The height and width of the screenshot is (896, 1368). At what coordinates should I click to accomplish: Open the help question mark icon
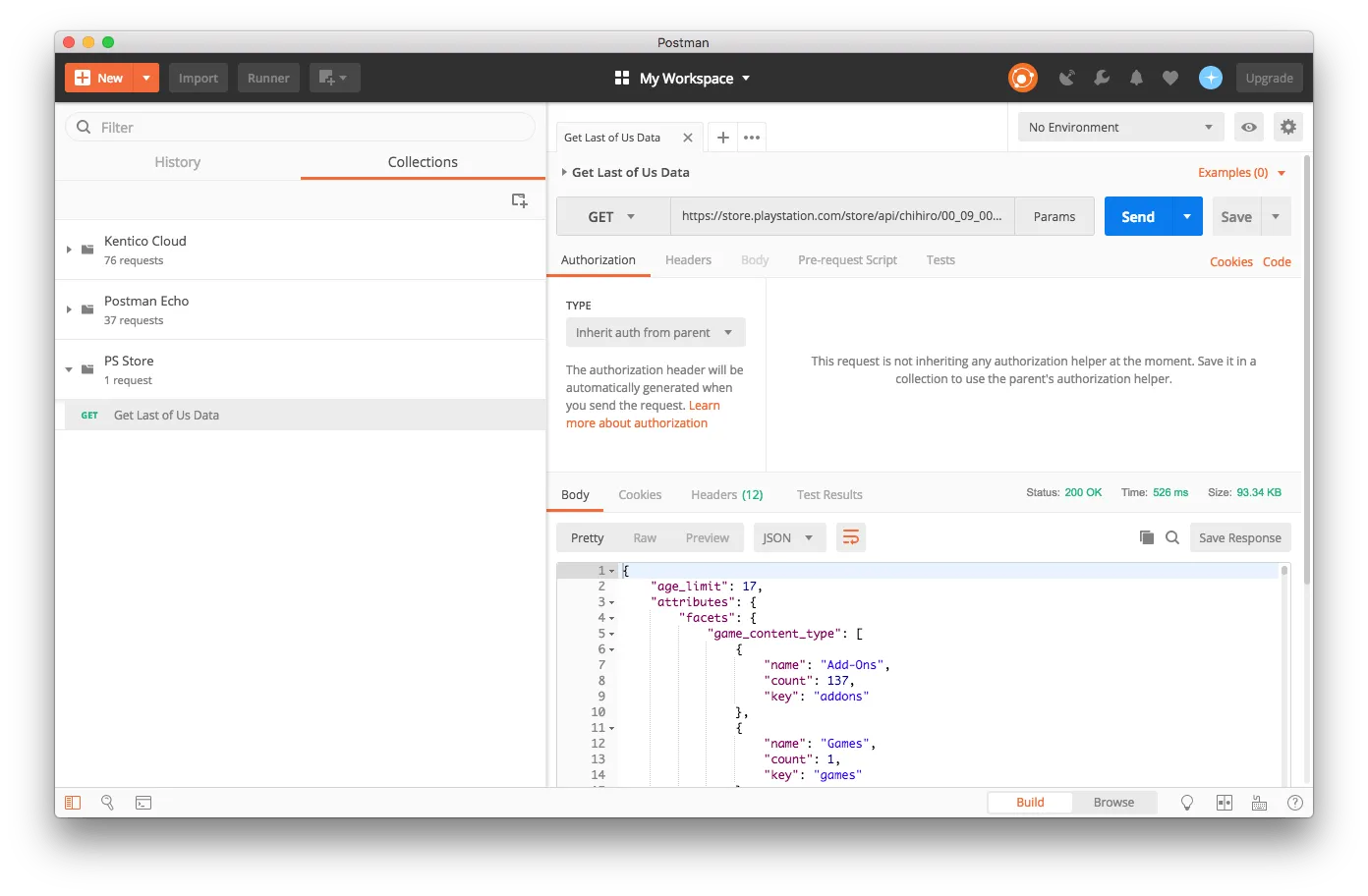[x=1295, y=803]
